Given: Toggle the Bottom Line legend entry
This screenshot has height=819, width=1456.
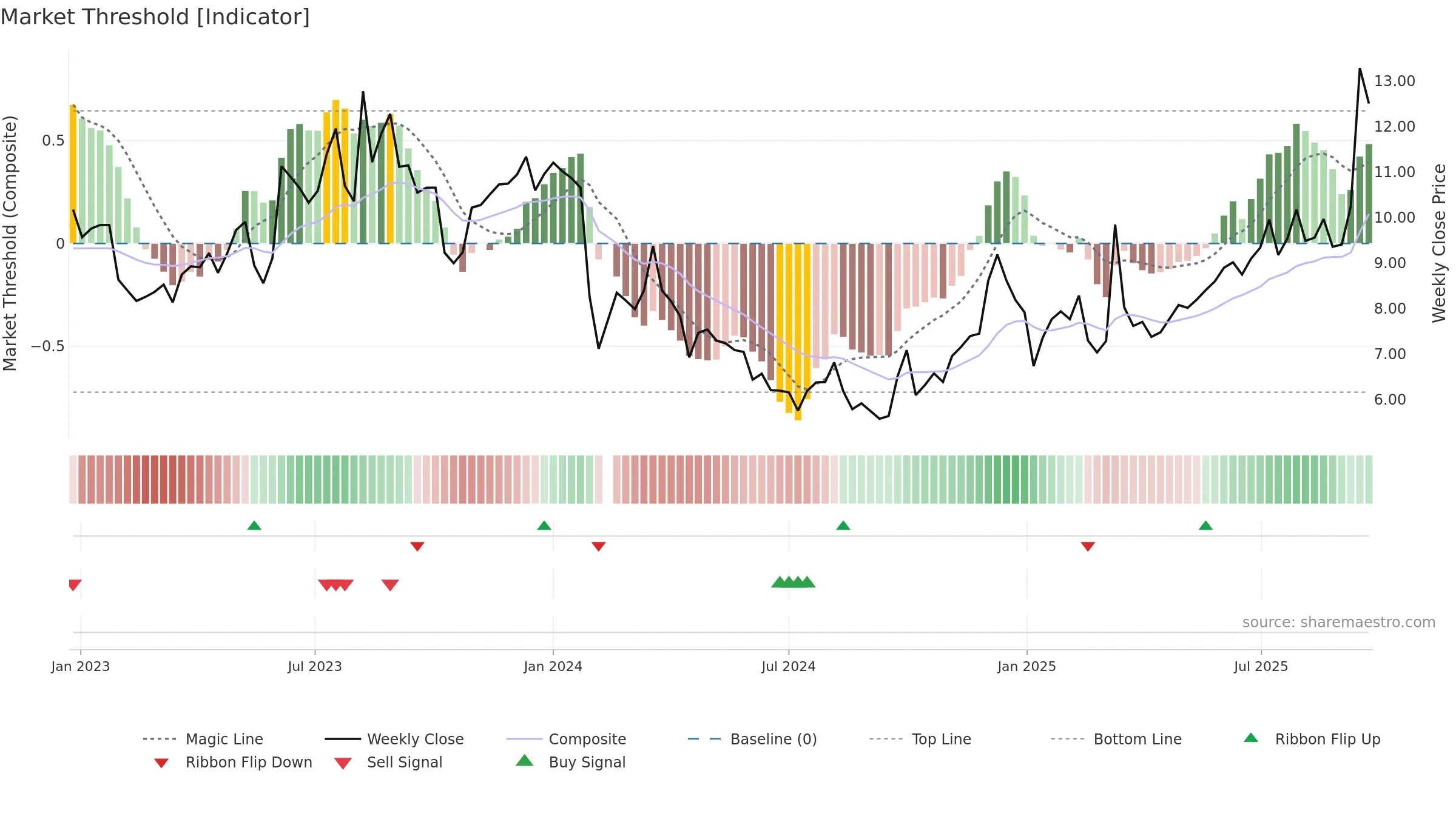Looking at the screenshot, I should pyautogui.click(x=1116, y=739).
